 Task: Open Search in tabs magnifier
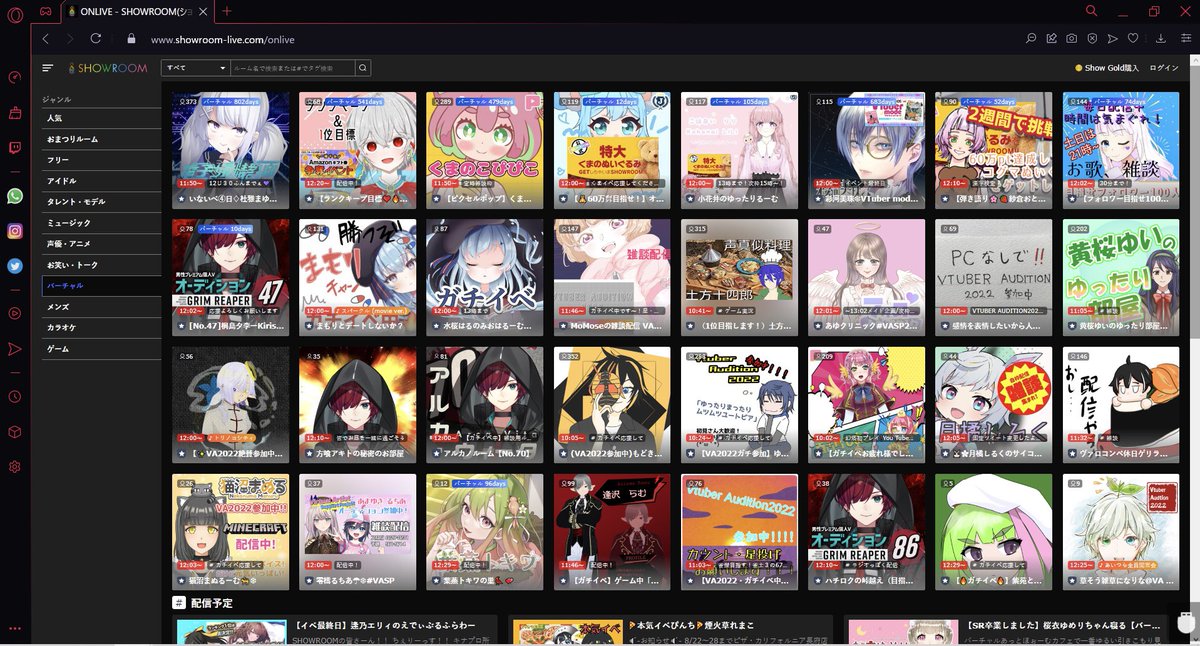tap(1091, 11)
